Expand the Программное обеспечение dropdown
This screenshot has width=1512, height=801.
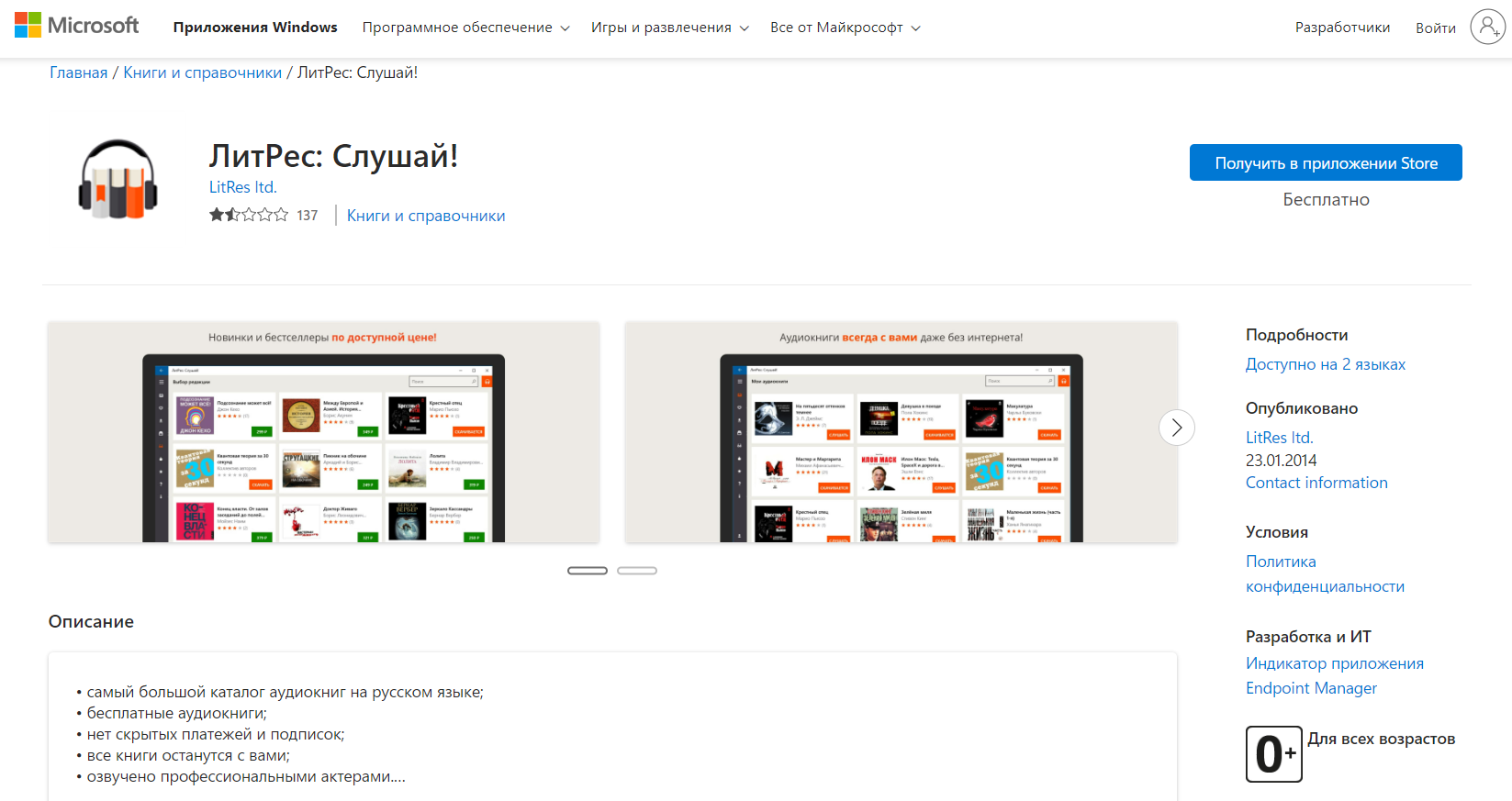pyautogui.click(x=465, y=28)
